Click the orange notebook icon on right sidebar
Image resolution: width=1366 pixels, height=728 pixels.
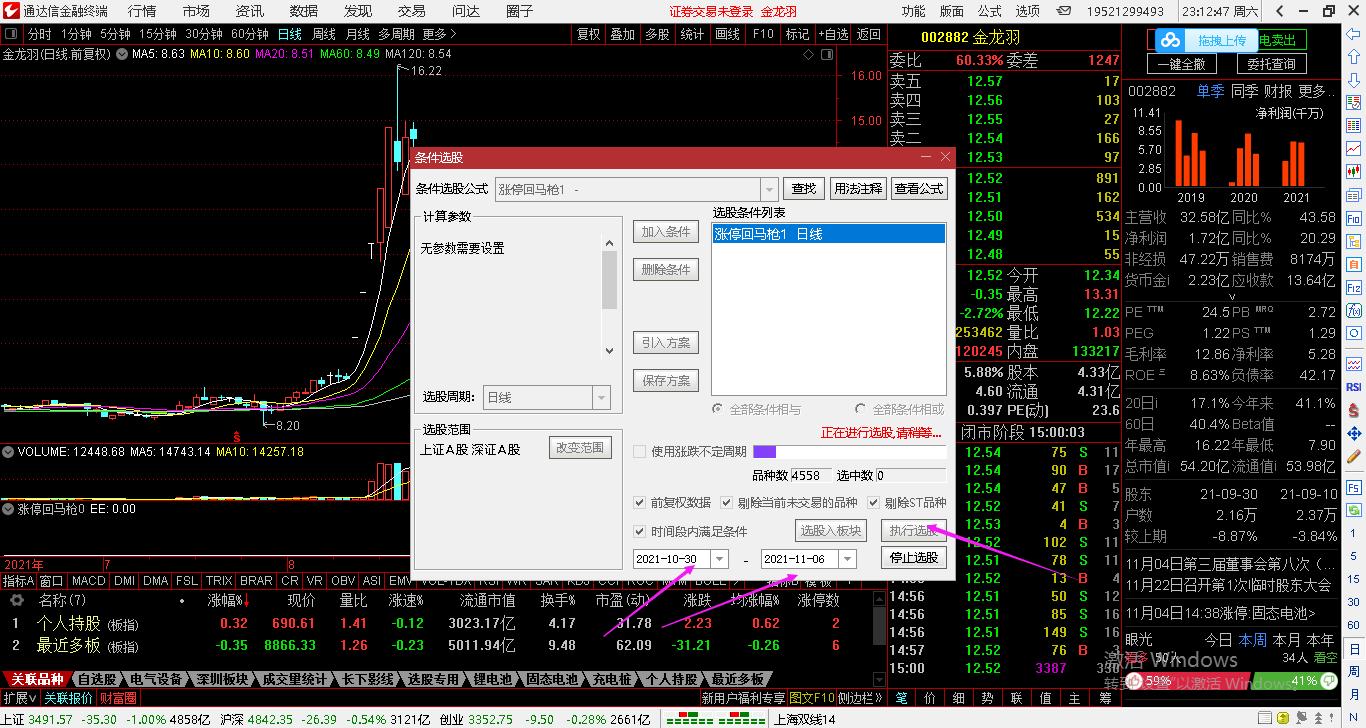1352,263
